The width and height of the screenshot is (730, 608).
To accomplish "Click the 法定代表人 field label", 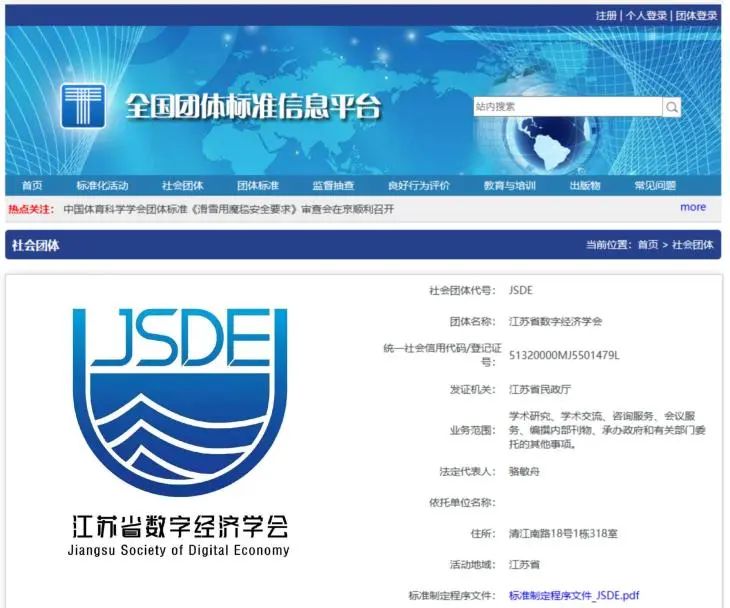I will click(x=467, y=472).
